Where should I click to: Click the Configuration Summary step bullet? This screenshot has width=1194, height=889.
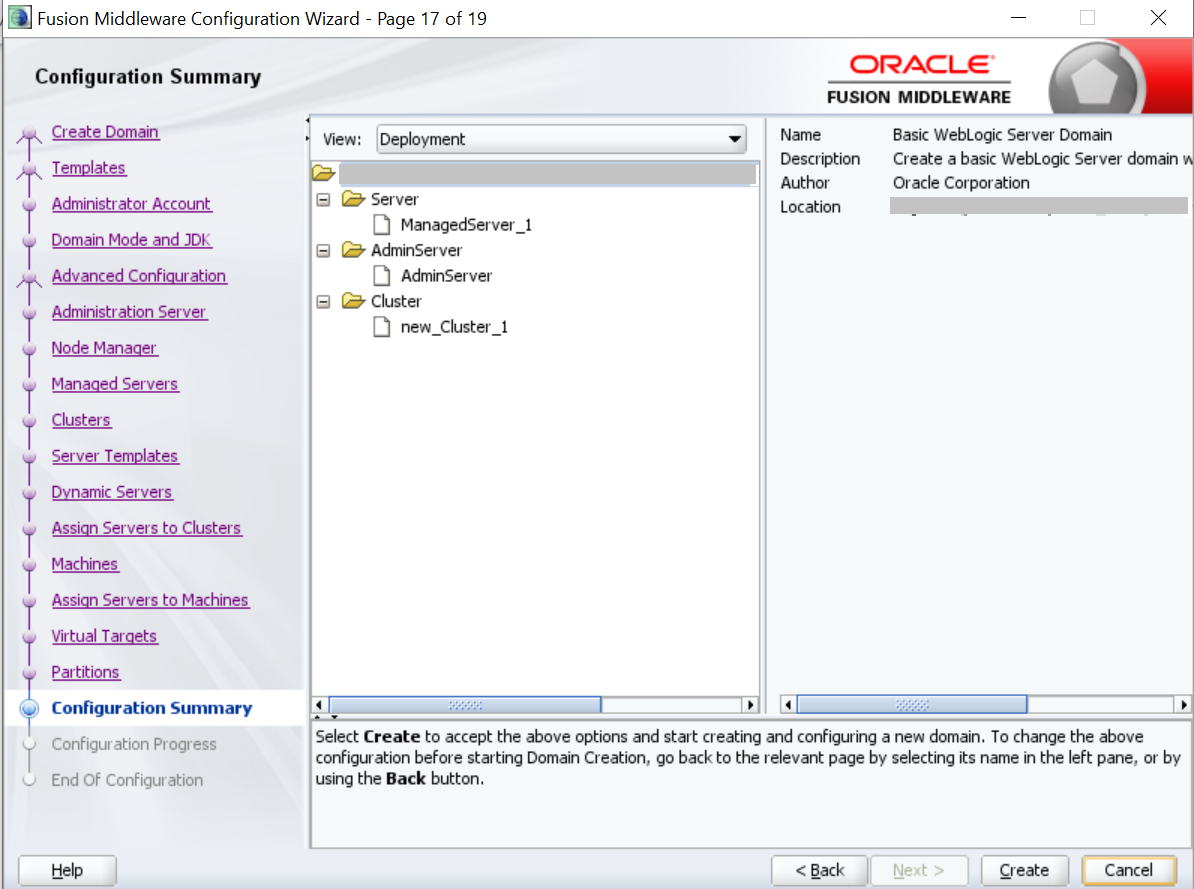pos(29,708)
